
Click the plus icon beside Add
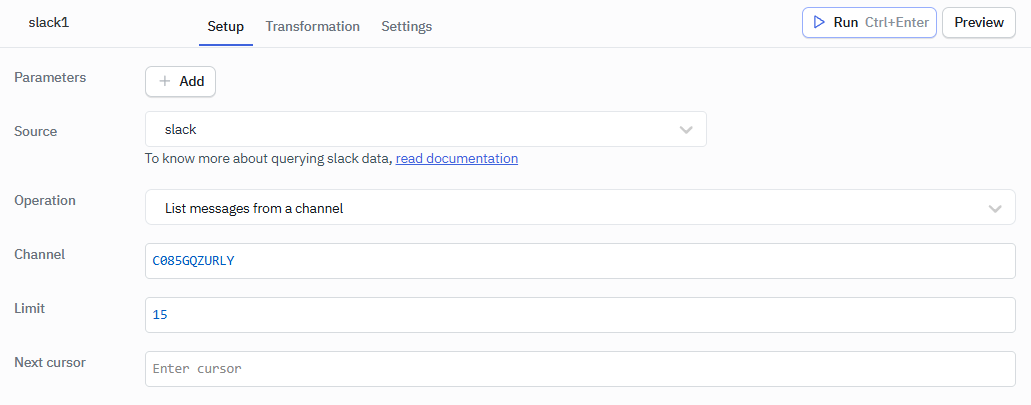click(165, 81)
